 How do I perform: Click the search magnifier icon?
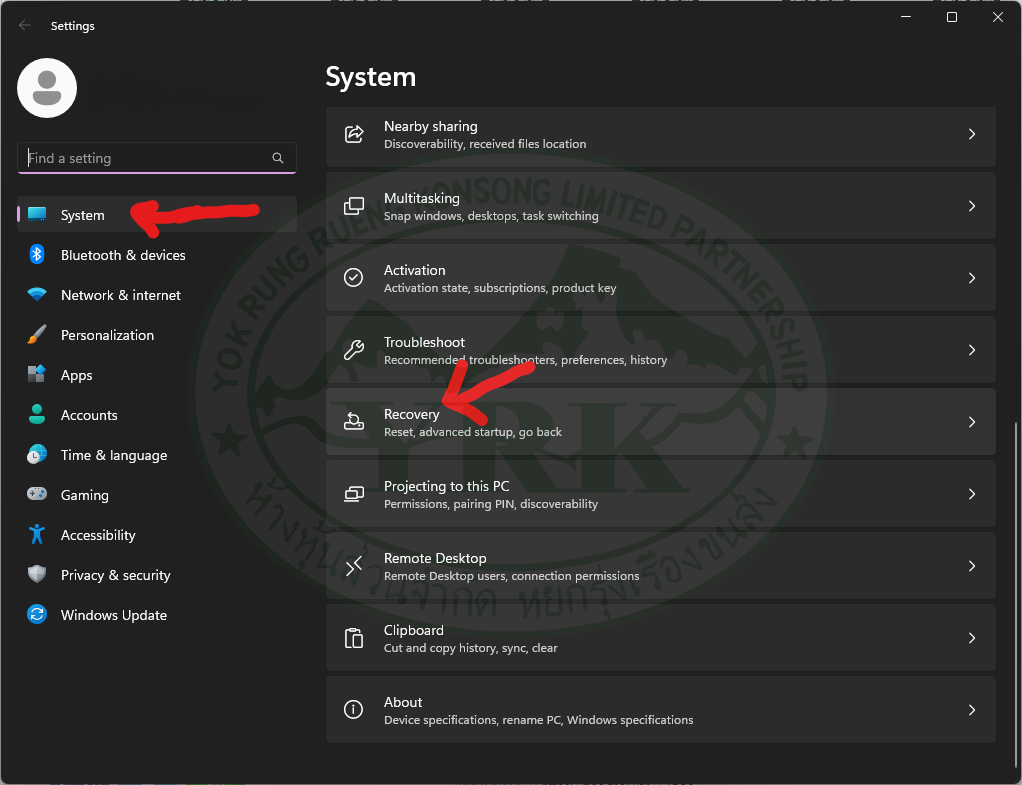pos(278,158)
